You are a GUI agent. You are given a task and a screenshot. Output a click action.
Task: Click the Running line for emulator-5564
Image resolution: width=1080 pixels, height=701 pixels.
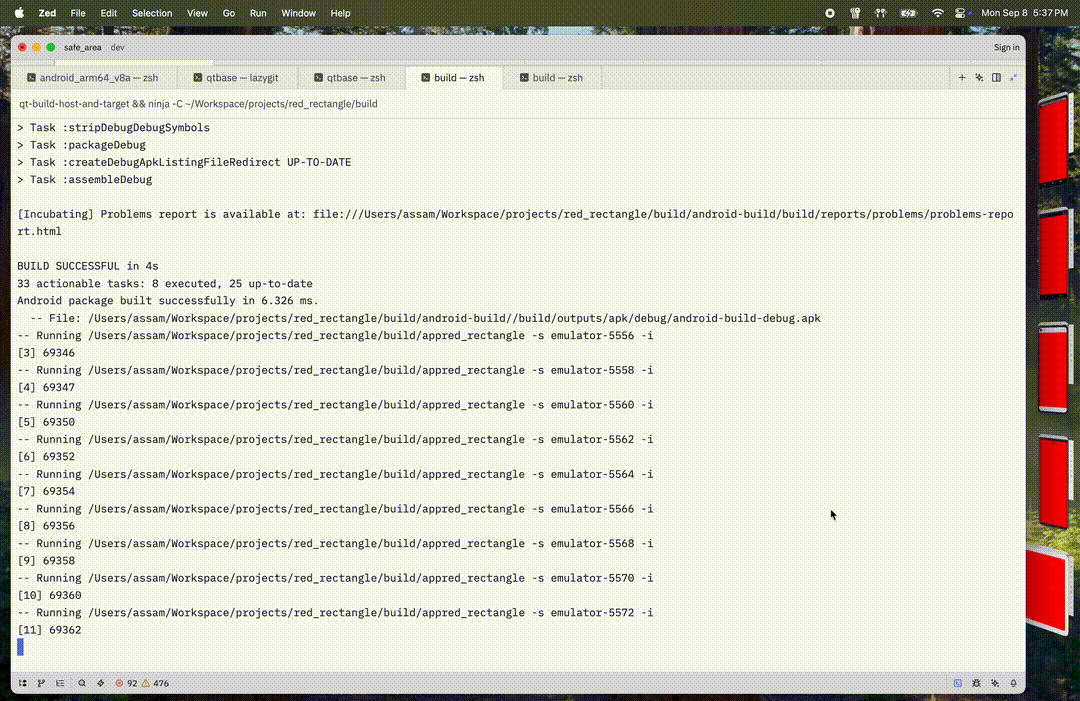click(335, 474)
